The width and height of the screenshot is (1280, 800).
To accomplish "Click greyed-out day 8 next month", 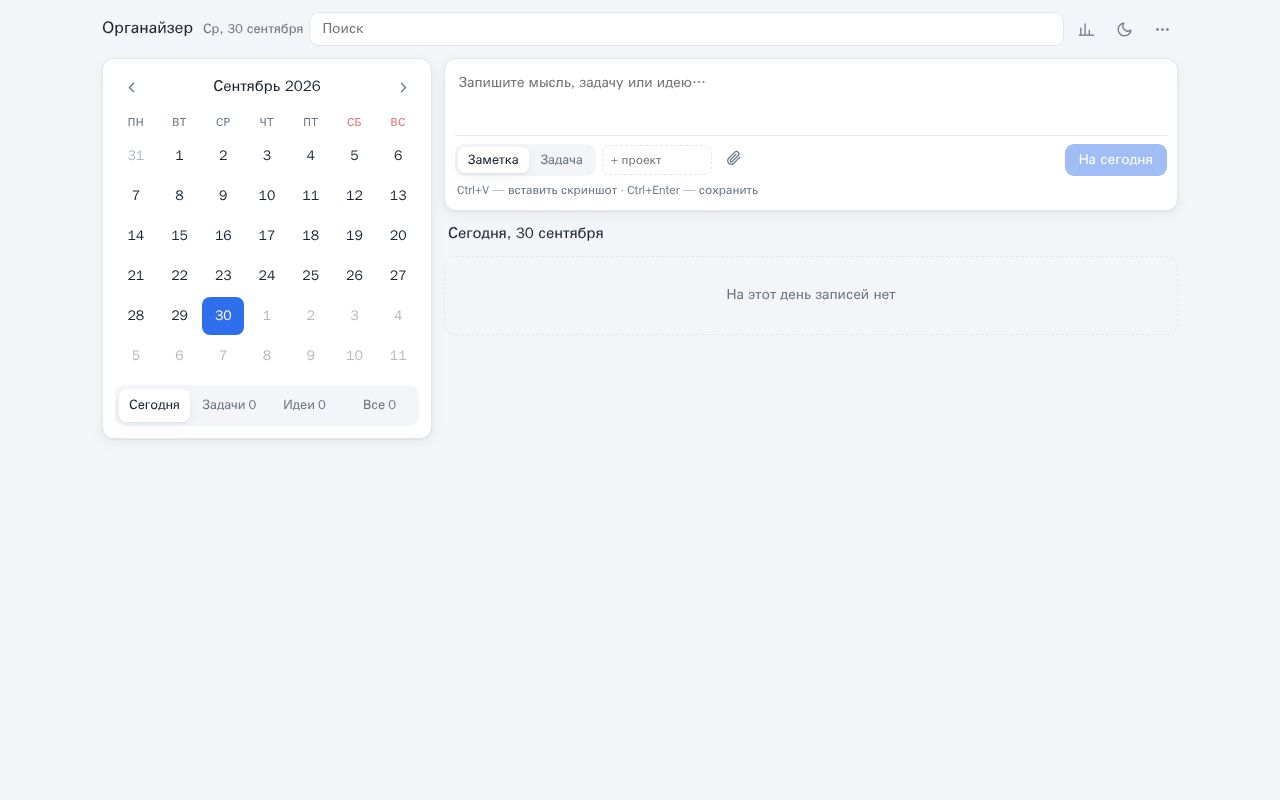I will (x=267, y=356).
